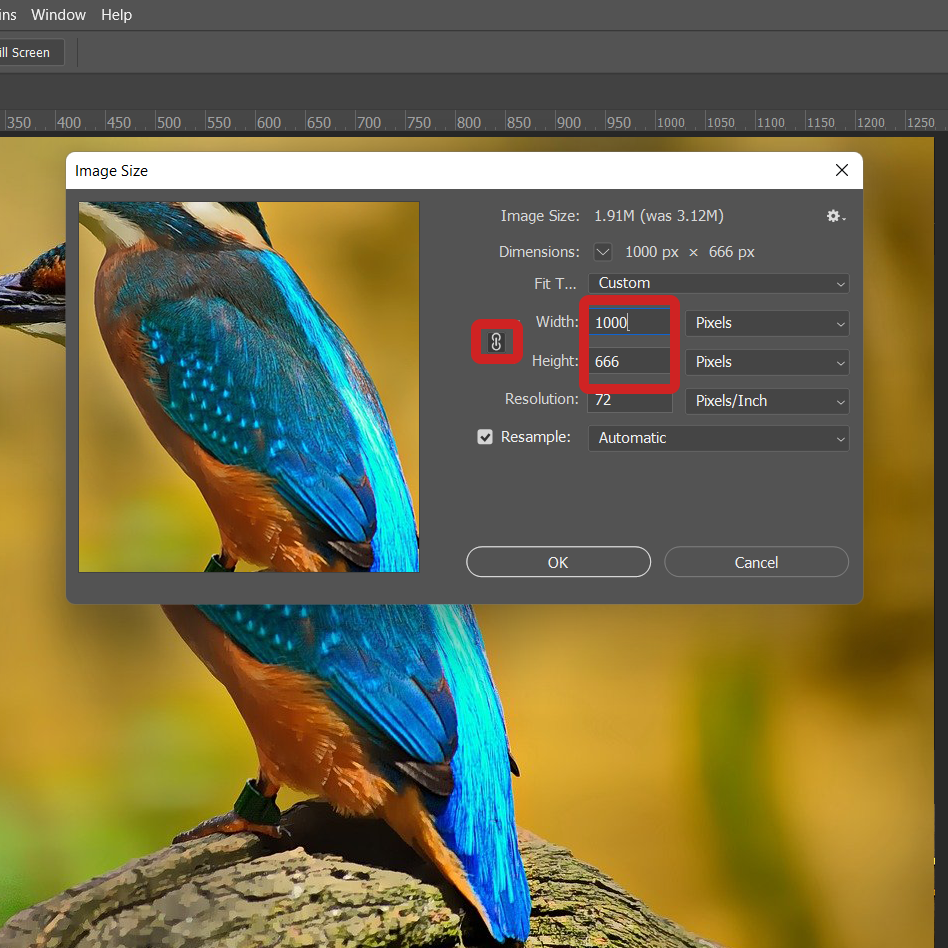Open the Window menu
948x948 pixels.
[58, 15]
